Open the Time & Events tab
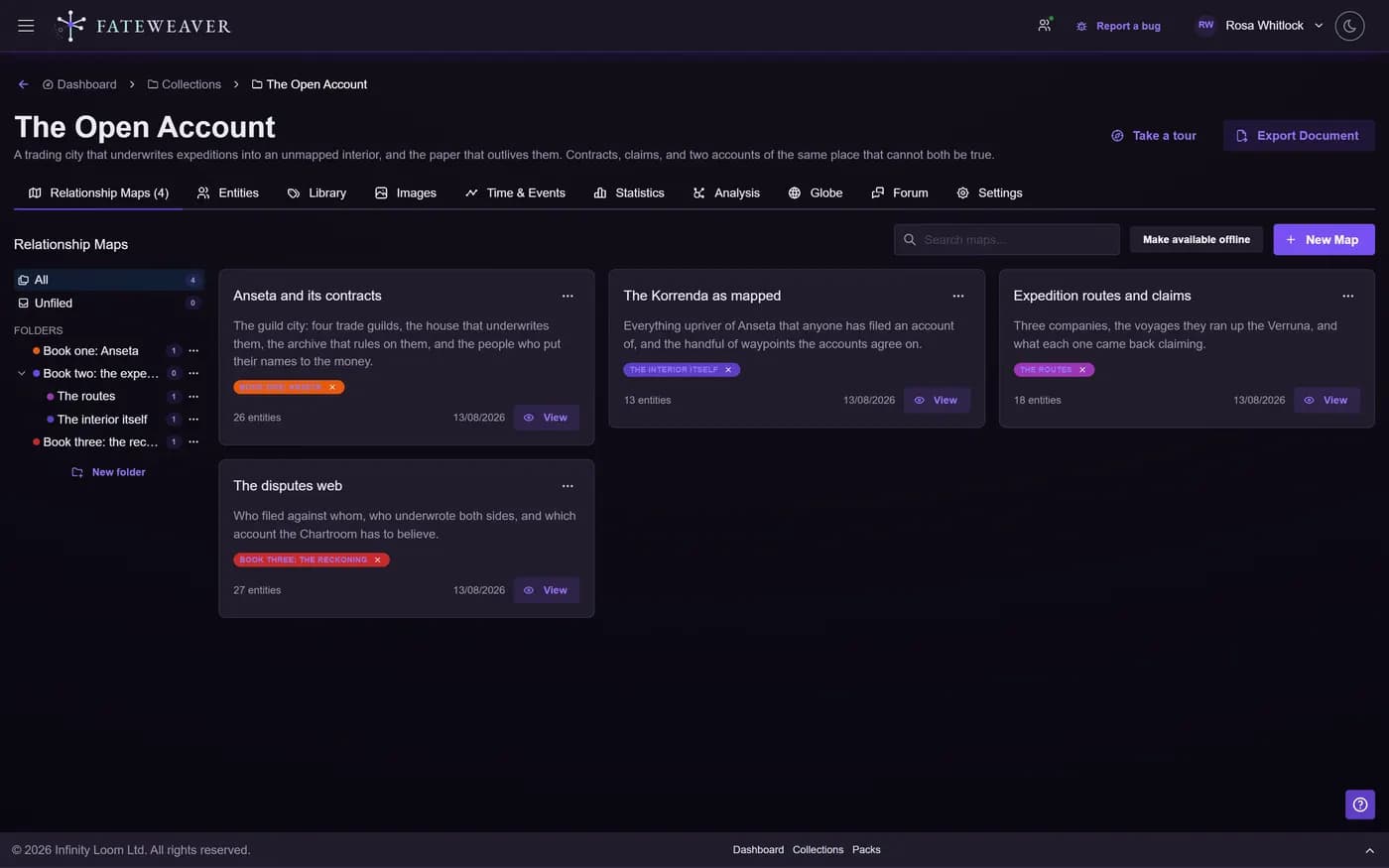1389x868 pixels. tap(515, 192)
